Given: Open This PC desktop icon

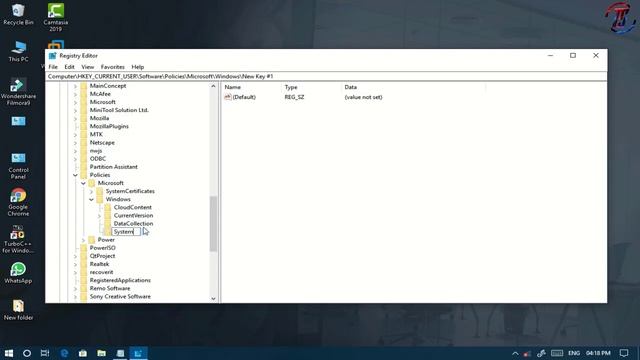Looking at the screenshot, I should click(x=18, y=51).
